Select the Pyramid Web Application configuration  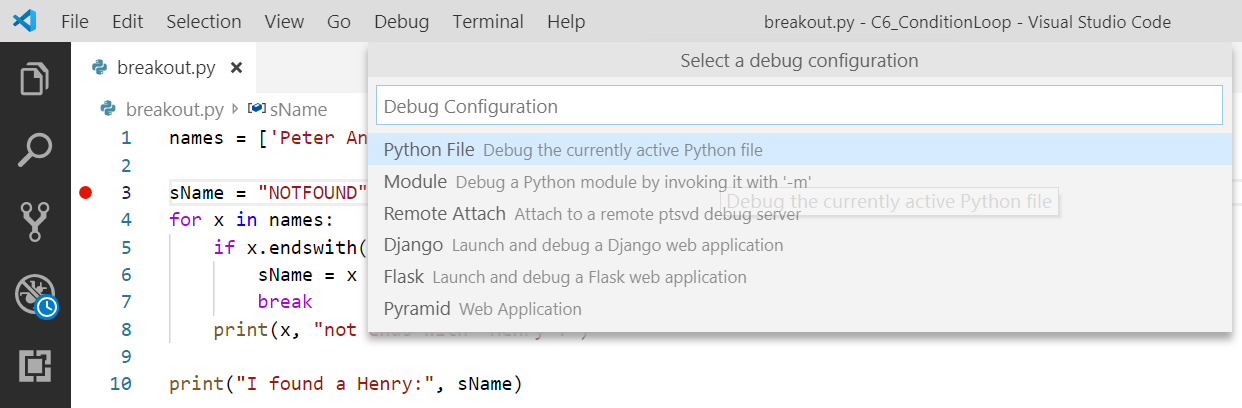pyautogui.click(x=800, y=309)
